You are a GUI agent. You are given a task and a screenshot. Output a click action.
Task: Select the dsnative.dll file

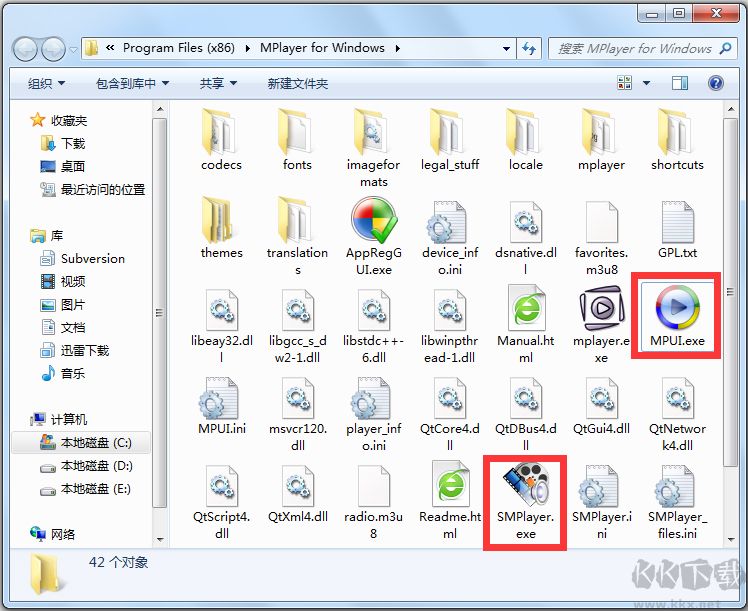(x=525, y=236)
